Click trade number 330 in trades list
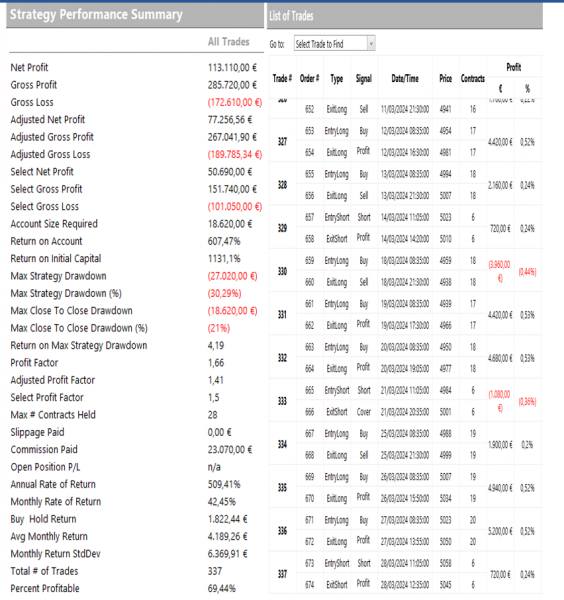Image resolution: width=564 pixels, height=600 pixels. pyautogui.click(x=282, y=272)
